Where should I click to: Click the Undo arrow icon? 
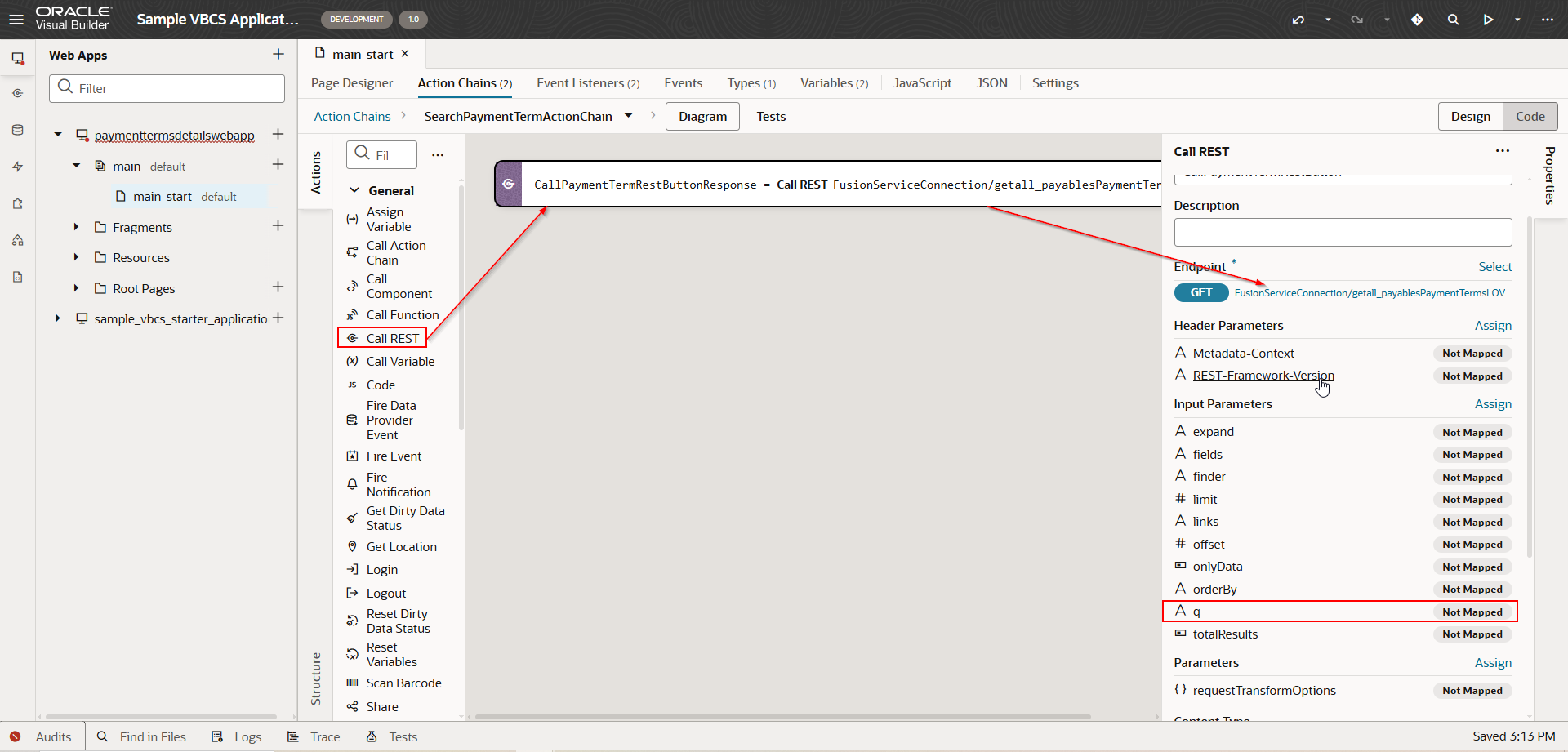pyautogui.click(x=1298, y=20)
